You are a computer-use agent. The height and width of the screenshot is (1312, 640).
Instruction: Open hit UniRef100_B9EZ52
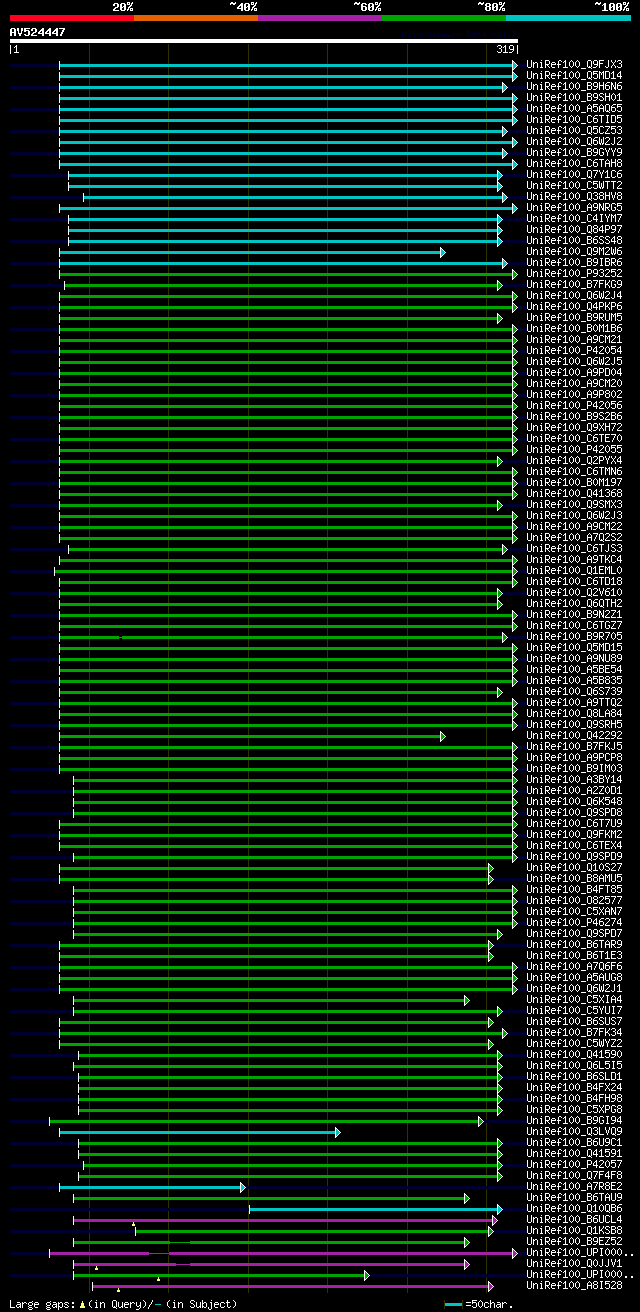(575, 1241)
